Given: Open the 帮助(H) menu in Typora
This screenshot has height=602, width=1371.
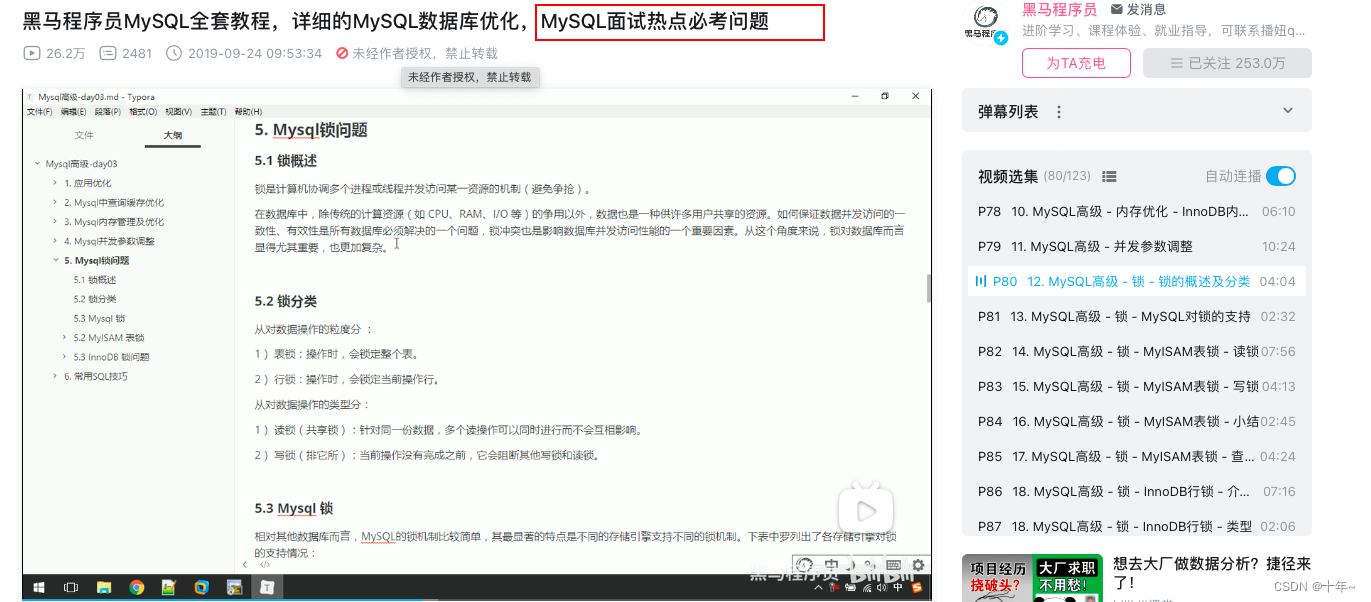Looking at the screenshot, I should [x=248, y=112].
